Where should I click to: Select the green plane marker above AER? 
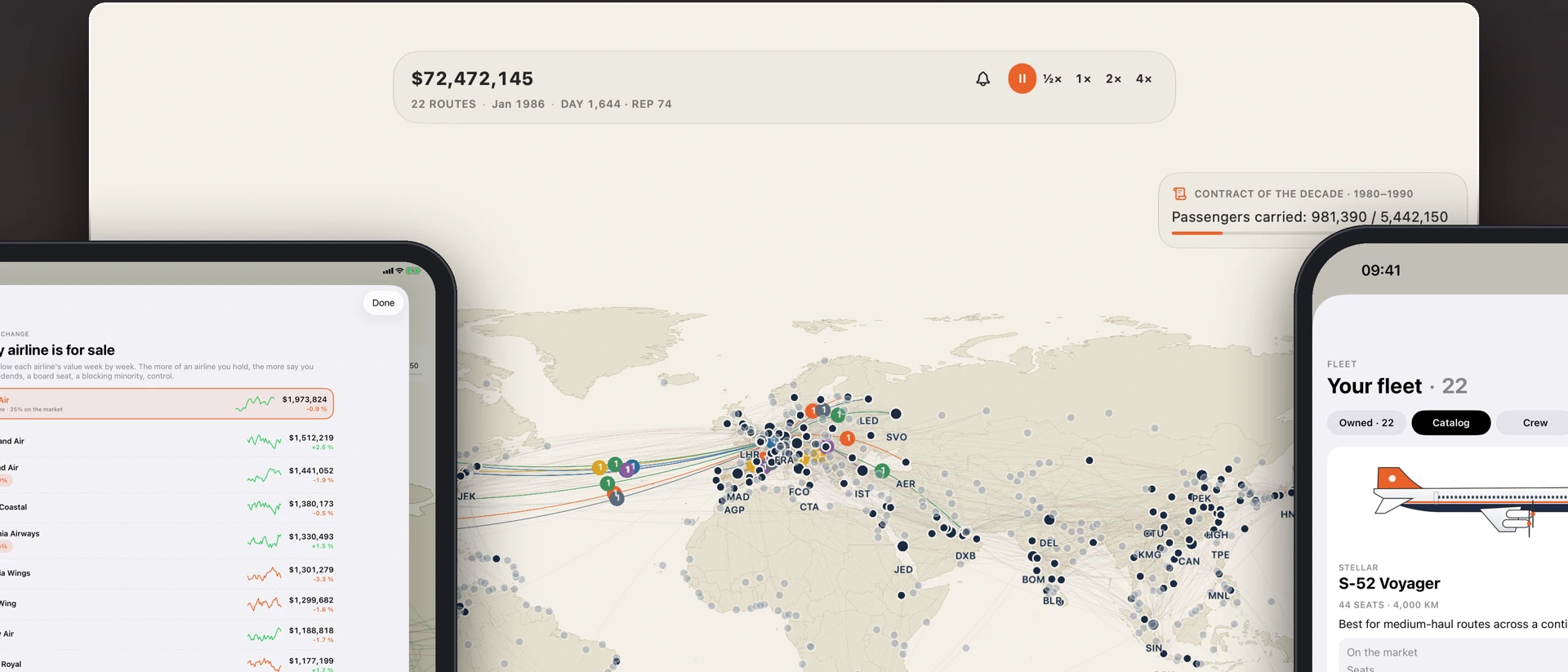(882, 471)
